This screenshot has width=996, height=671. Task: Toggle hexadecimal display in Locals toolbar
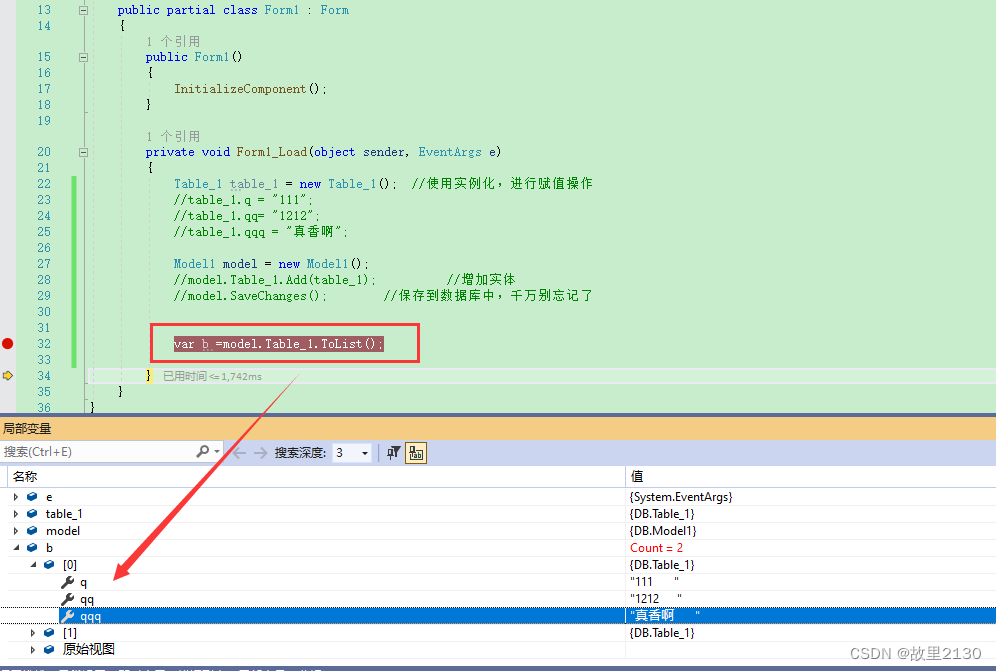(x=415, y=452)
